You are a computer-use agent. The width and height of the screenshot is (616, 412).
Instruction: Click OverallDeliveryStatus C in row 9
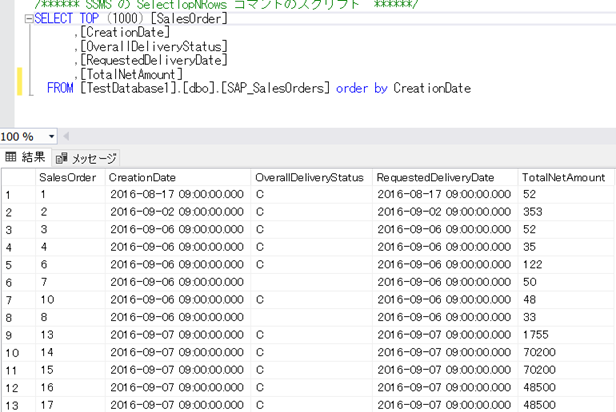pos(312,335)
